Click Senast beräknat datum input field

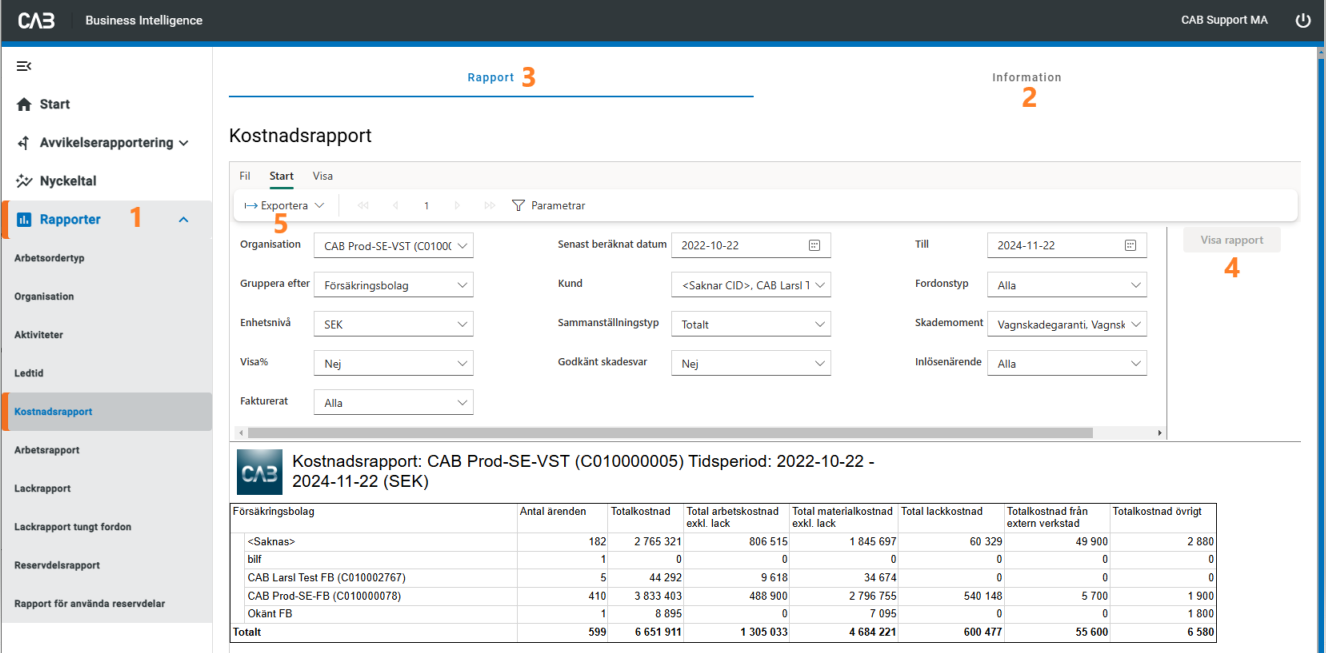pyautogui.click(x=751, y=245)
